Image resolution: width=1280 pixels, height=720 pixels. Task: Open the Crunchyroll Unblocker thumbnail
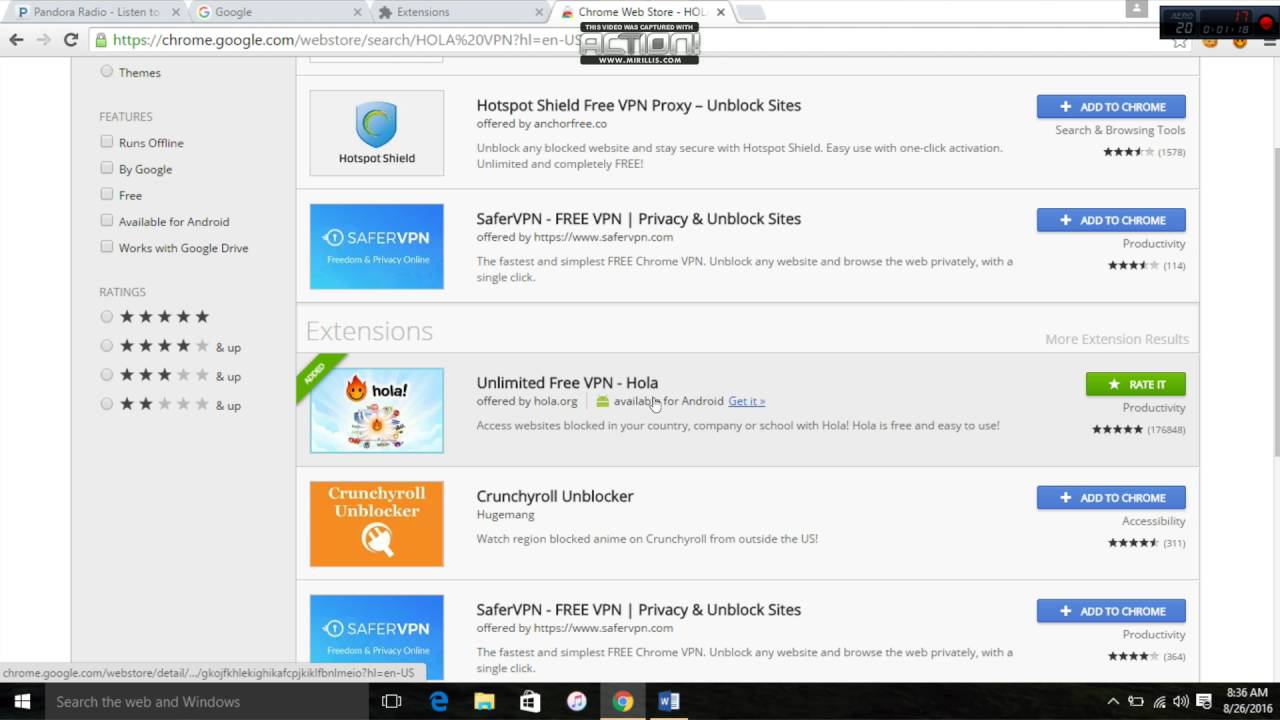(376, 524)
